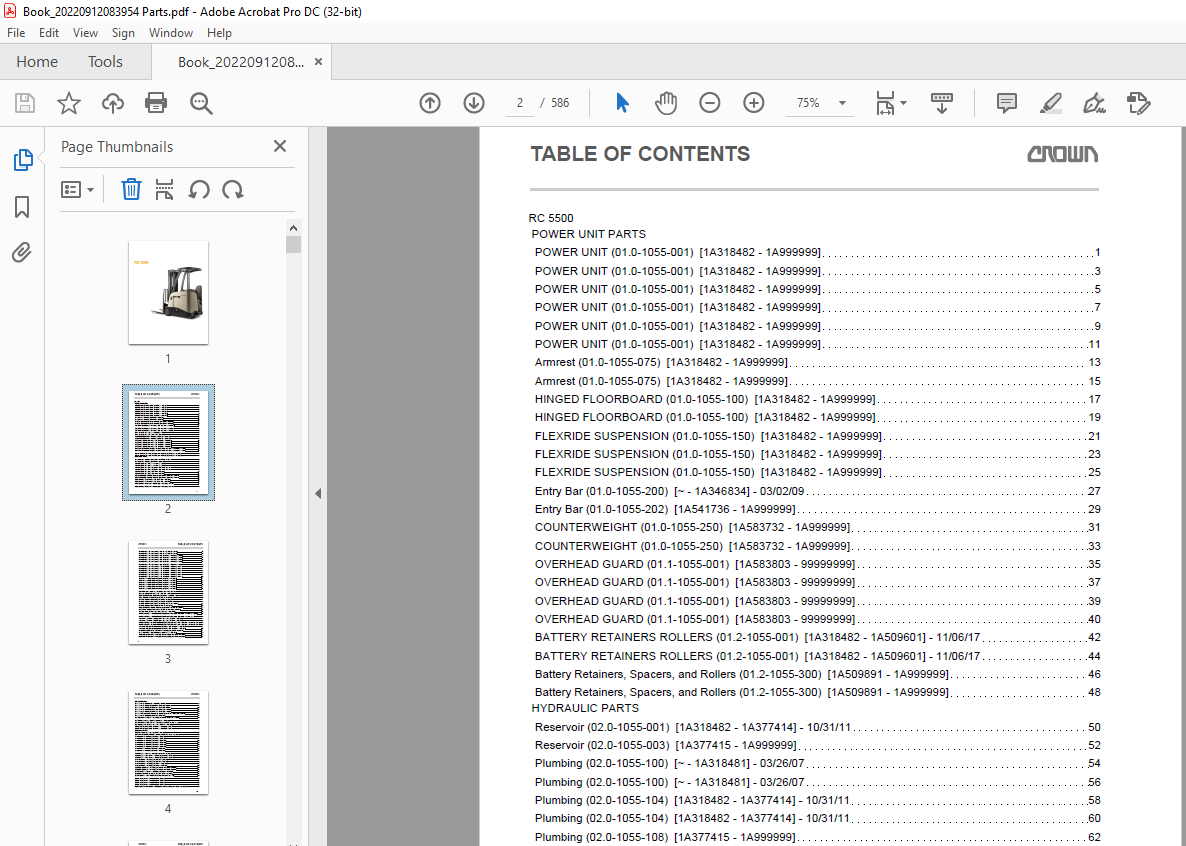Click the Save file icon
Viewport: 1186px width, 846px height.
(25, 103)
